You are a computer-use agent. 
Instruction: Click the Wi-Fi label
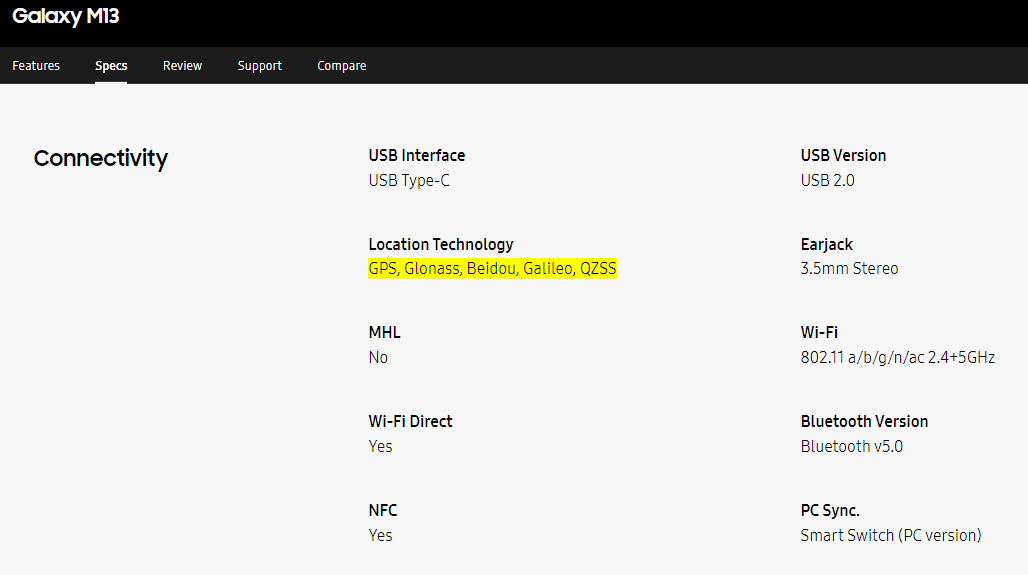click(819, 332)
